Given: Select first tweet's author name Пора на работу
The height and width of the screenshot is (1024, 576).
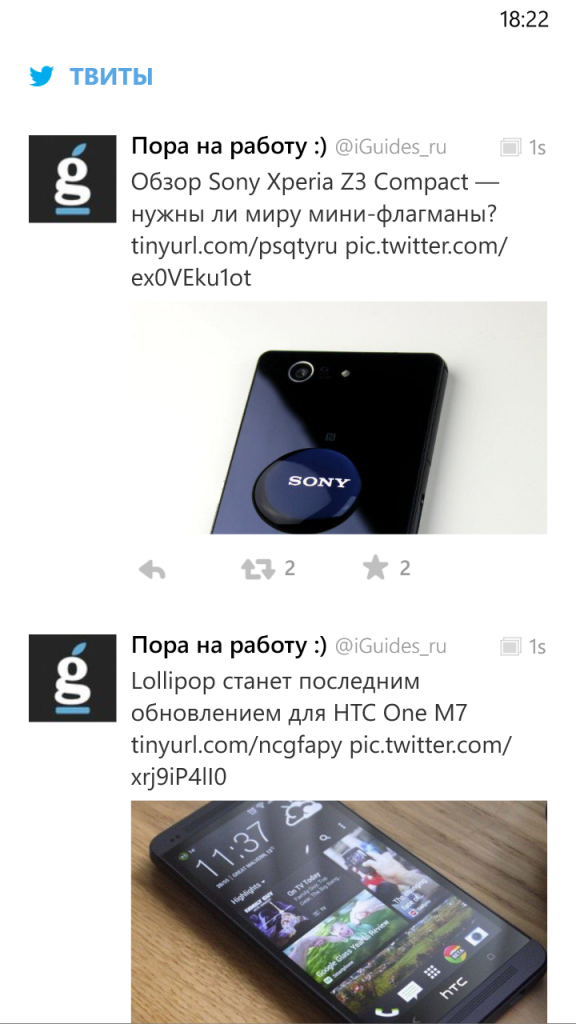Looking at the screenshot, I should click(229, 148).
